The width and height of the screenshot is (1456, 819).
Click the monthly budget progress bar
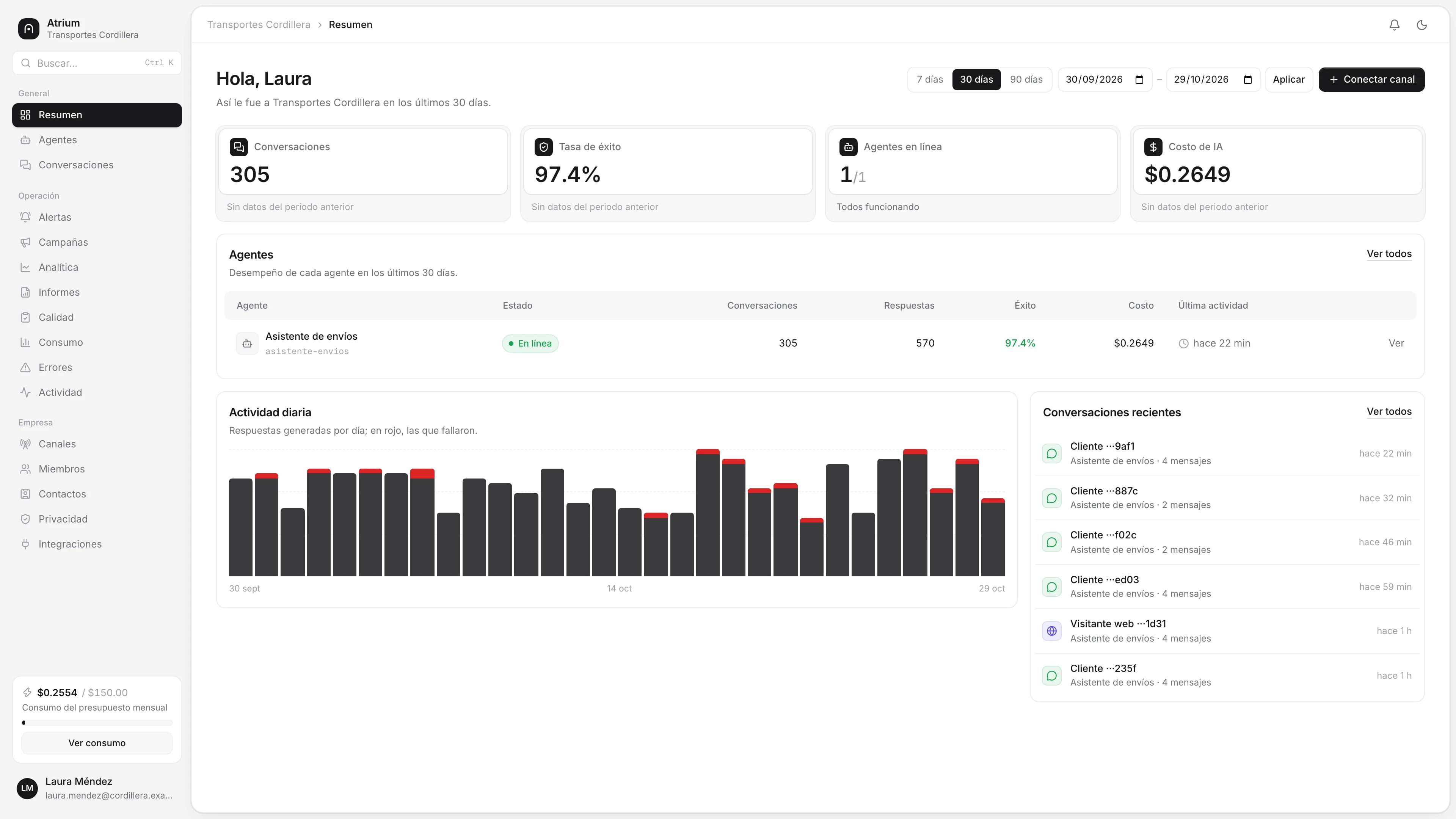click(x=97, y=723)
